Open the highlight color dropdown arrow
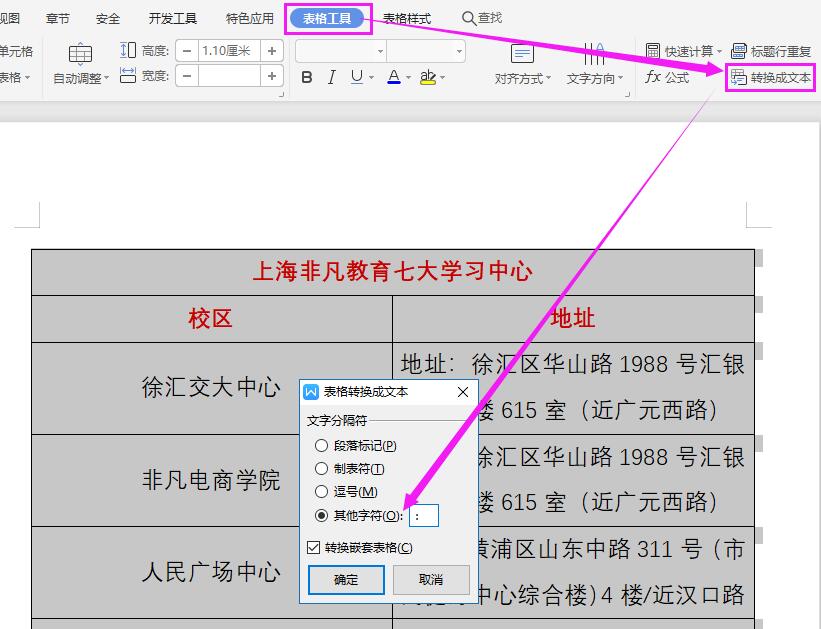The width and height of the screenshot is (821, 629). coord(442,78)
